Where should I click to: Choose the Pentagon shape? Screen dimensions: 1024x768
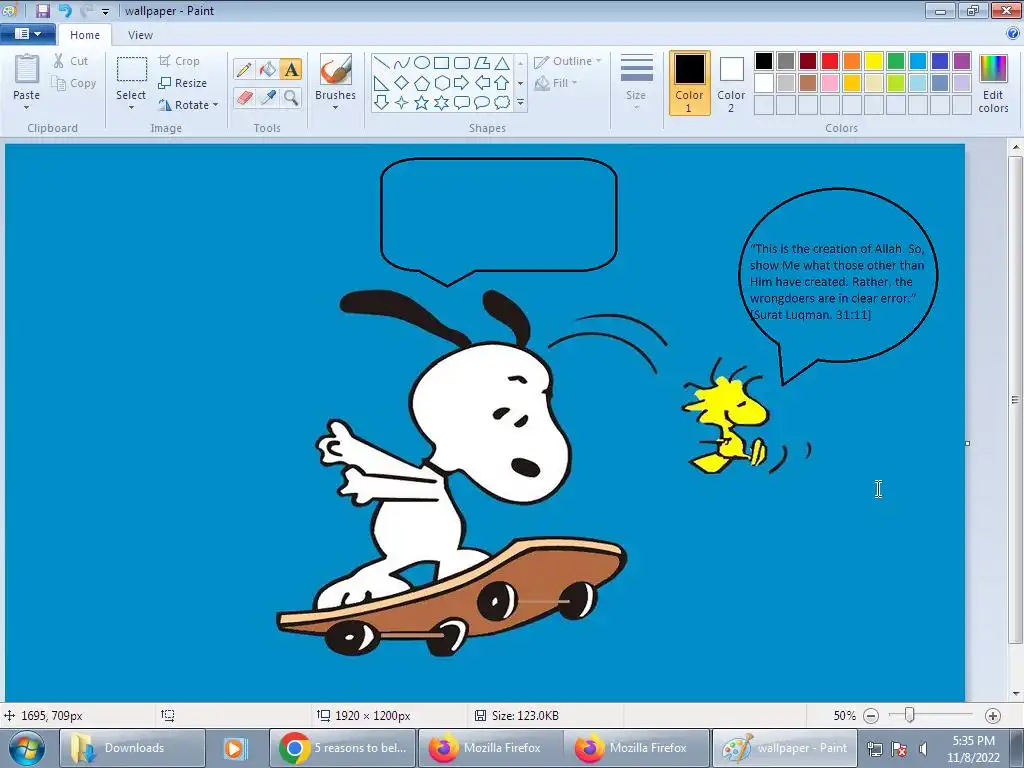pyautogui.click(x=422, y=83)
